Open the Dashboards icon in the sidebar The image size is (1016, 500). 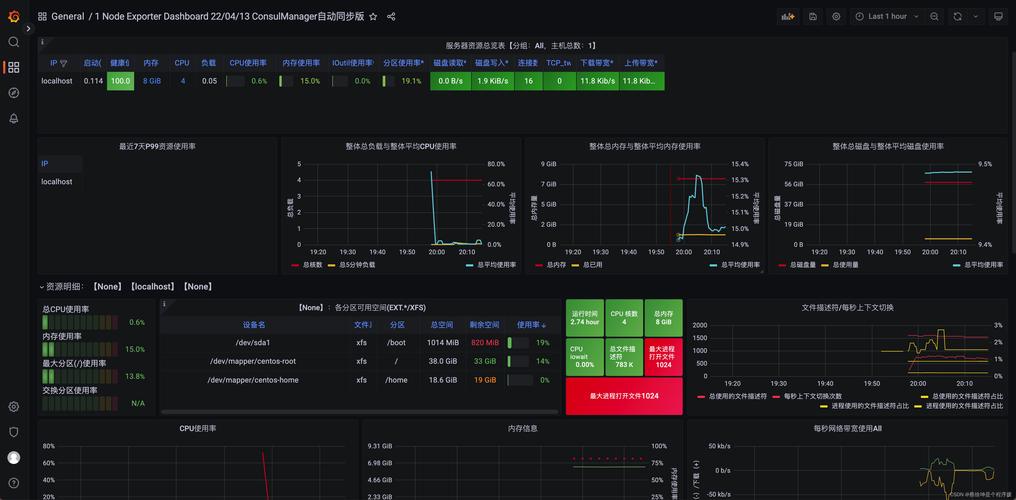14,67
